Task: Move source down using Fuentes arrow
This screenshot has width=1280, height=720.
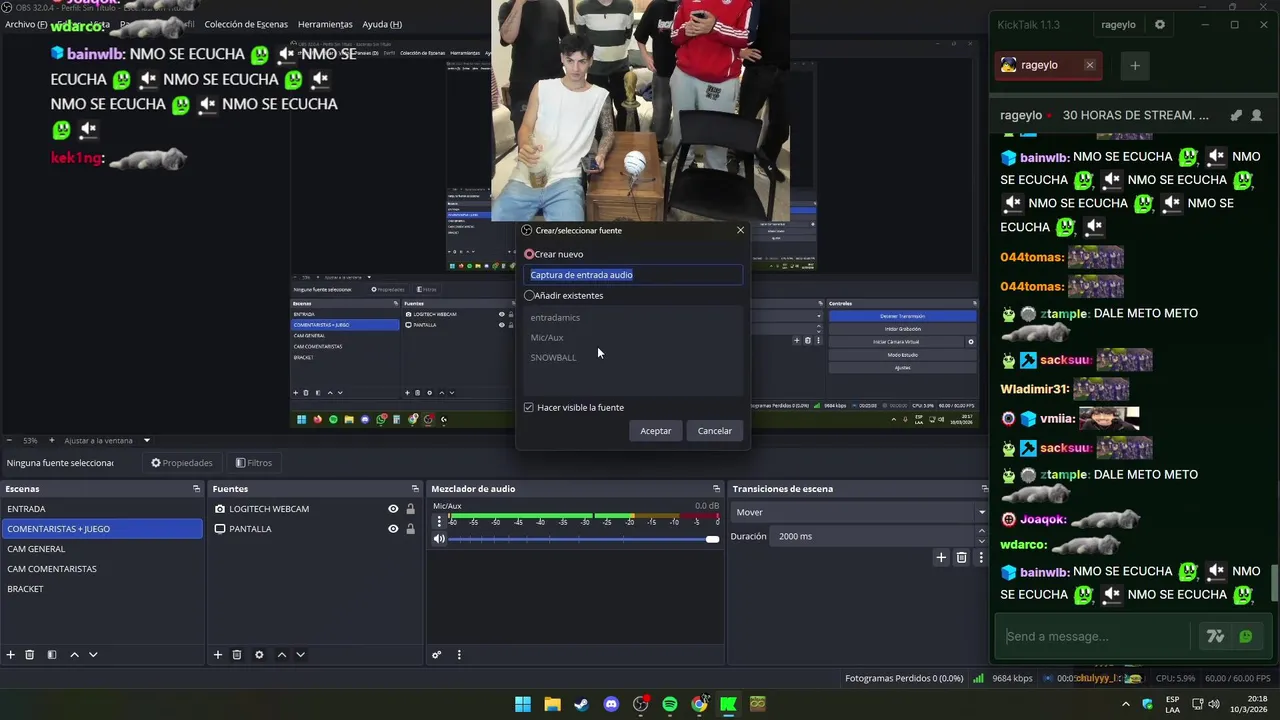Action: [x=300, y=655]
